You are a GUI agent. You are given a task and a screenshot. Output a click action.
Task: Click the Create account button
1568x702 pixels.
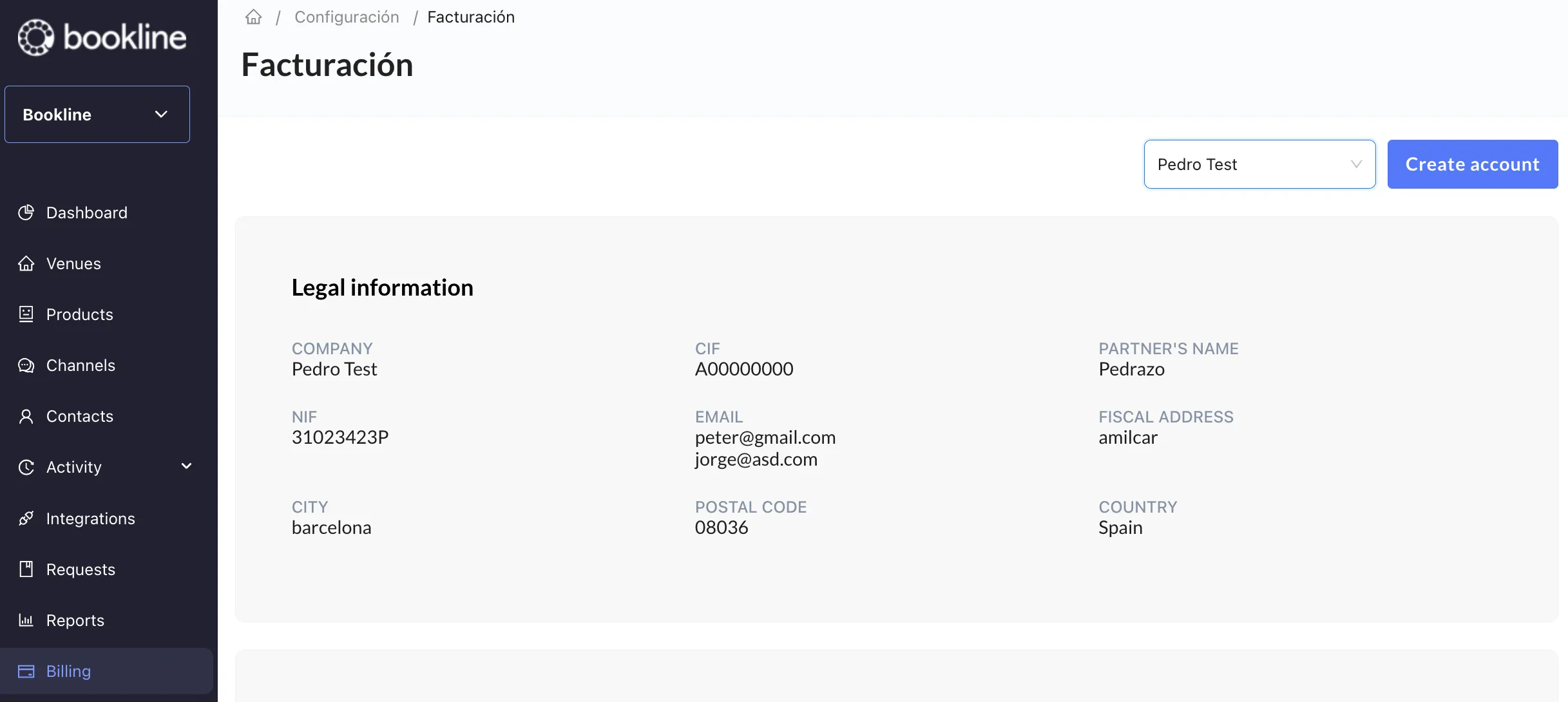(x=1473, y=164)
